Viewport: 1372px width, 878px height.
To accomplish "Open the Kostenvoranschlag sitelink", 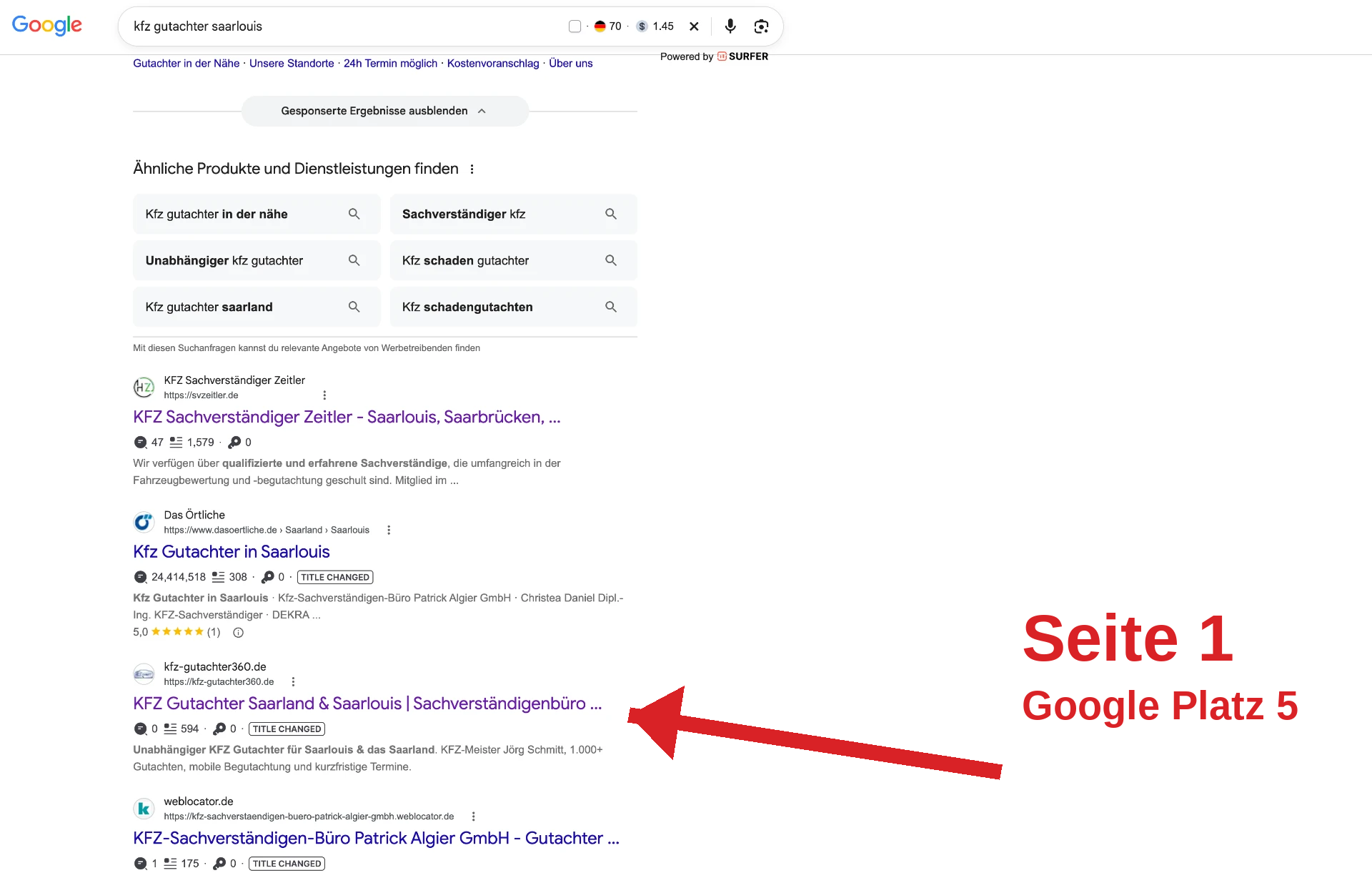I will point(493,63).
